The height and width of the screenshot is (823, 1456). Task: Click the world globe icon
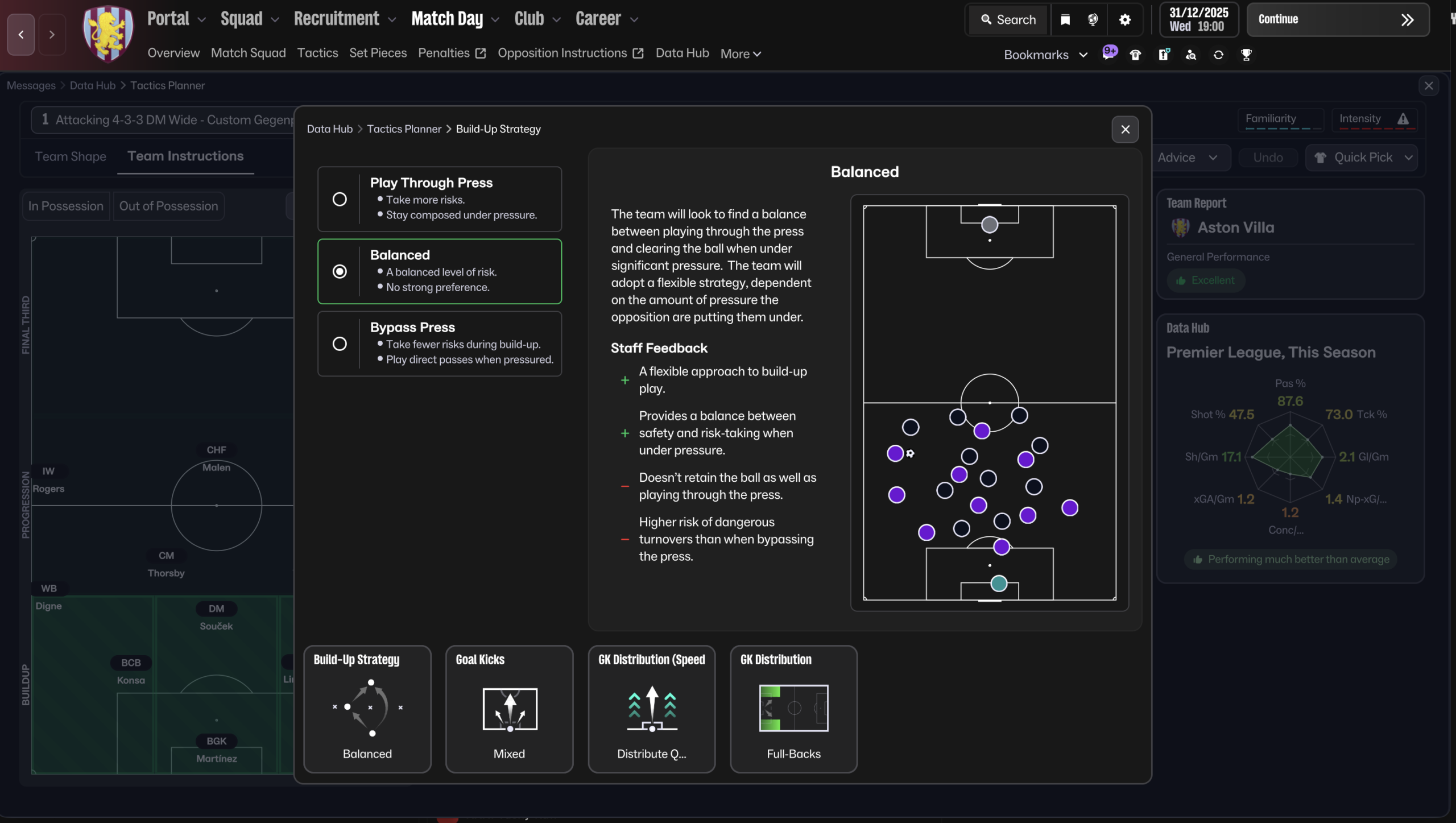[1093, 19]
